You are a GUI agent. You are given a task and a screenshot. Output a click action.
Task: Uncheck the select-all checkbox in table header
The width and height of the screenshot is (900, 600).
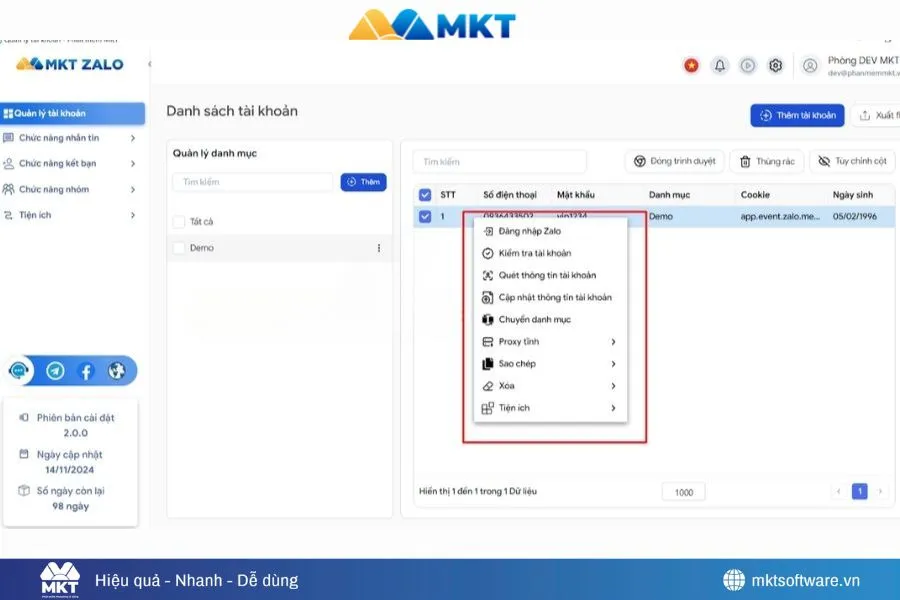[x=424, y=194]
